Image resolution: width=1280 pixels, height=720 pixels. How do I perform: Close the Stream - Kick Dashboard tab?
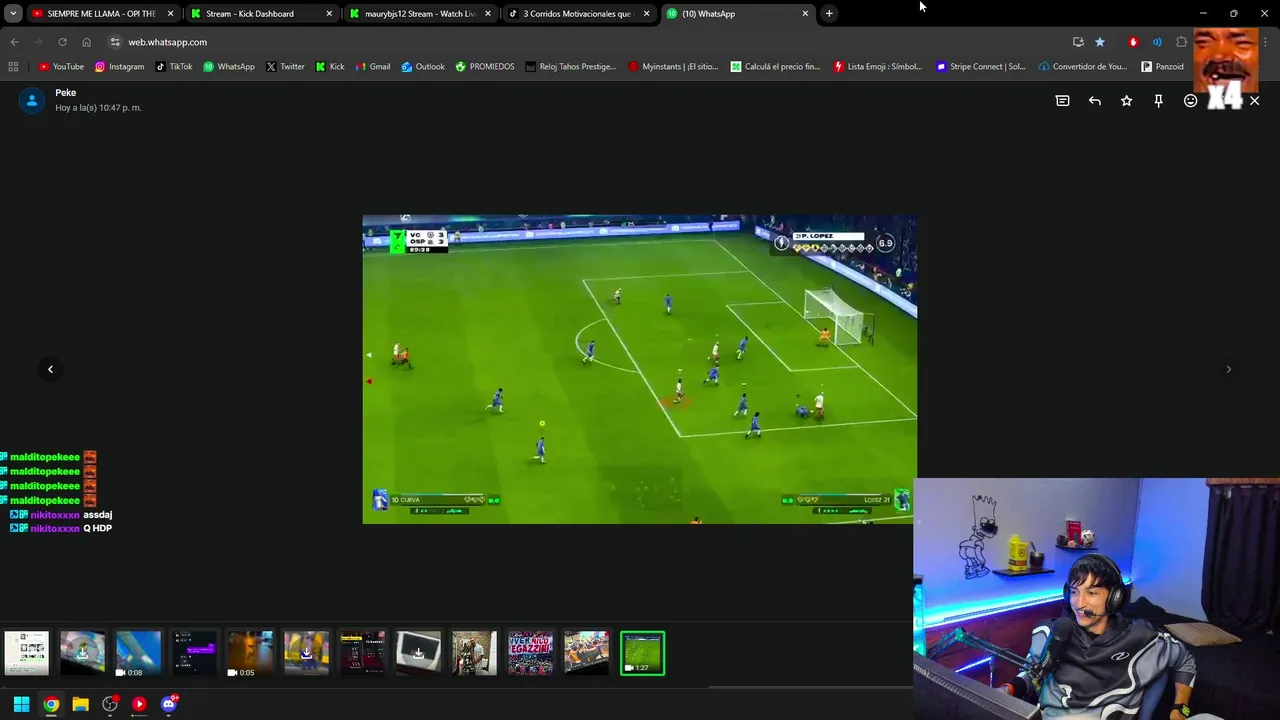[x=329, y=14]
